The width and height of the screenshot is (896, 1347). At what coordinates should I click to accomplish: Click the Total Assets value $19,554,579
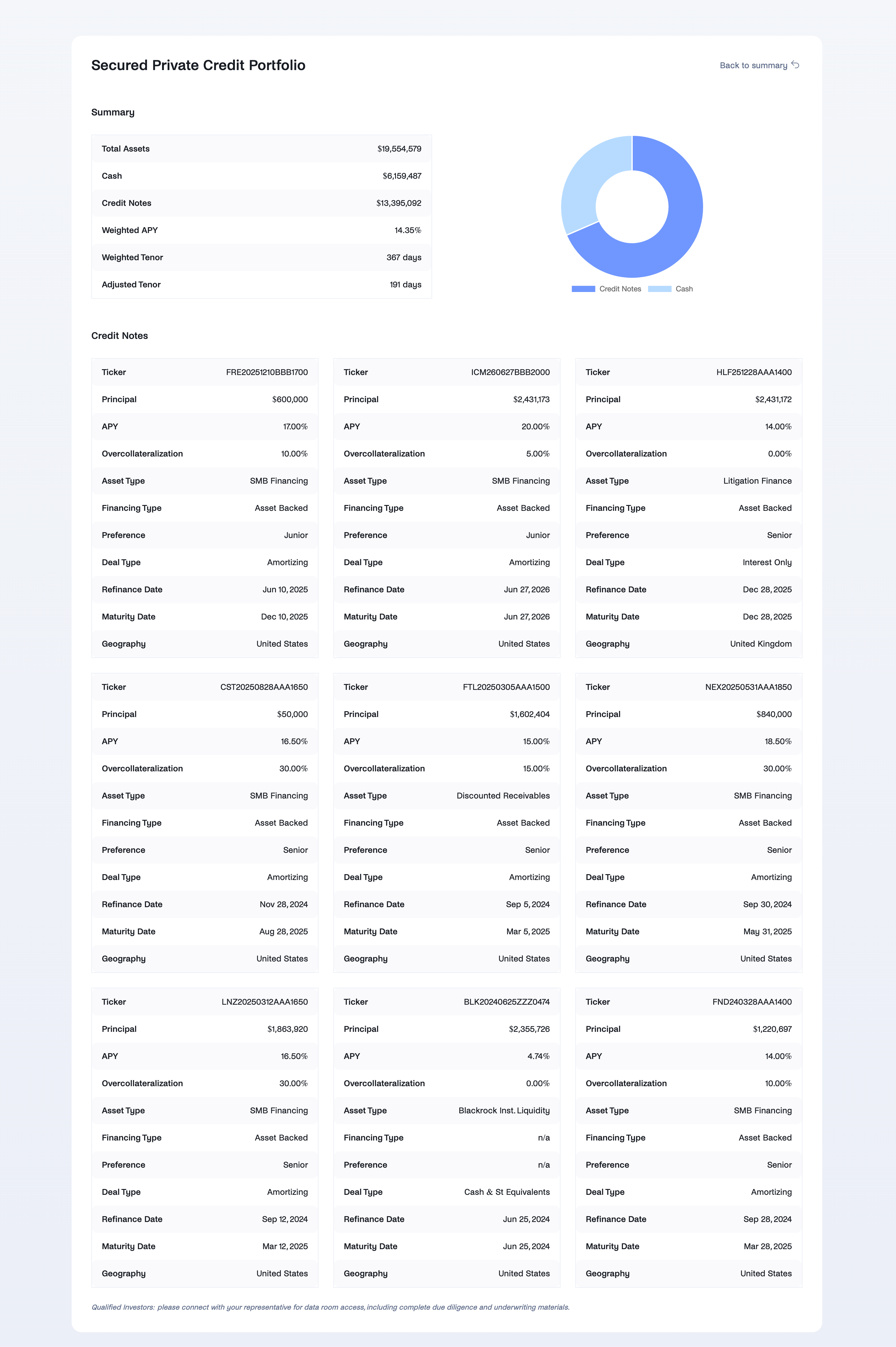[x=399, y=149]
